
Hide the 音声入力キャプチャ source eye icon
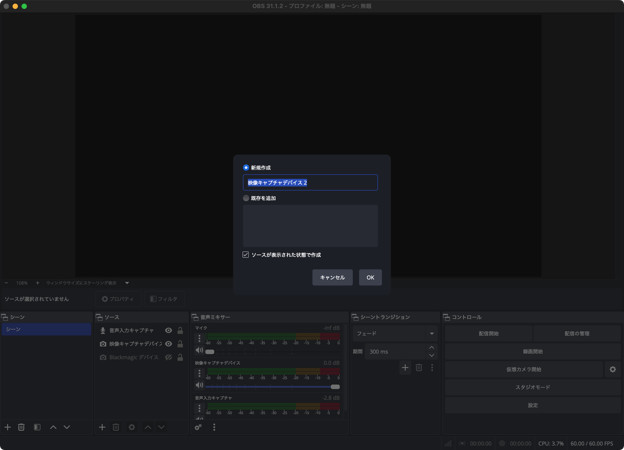point(169,330)
